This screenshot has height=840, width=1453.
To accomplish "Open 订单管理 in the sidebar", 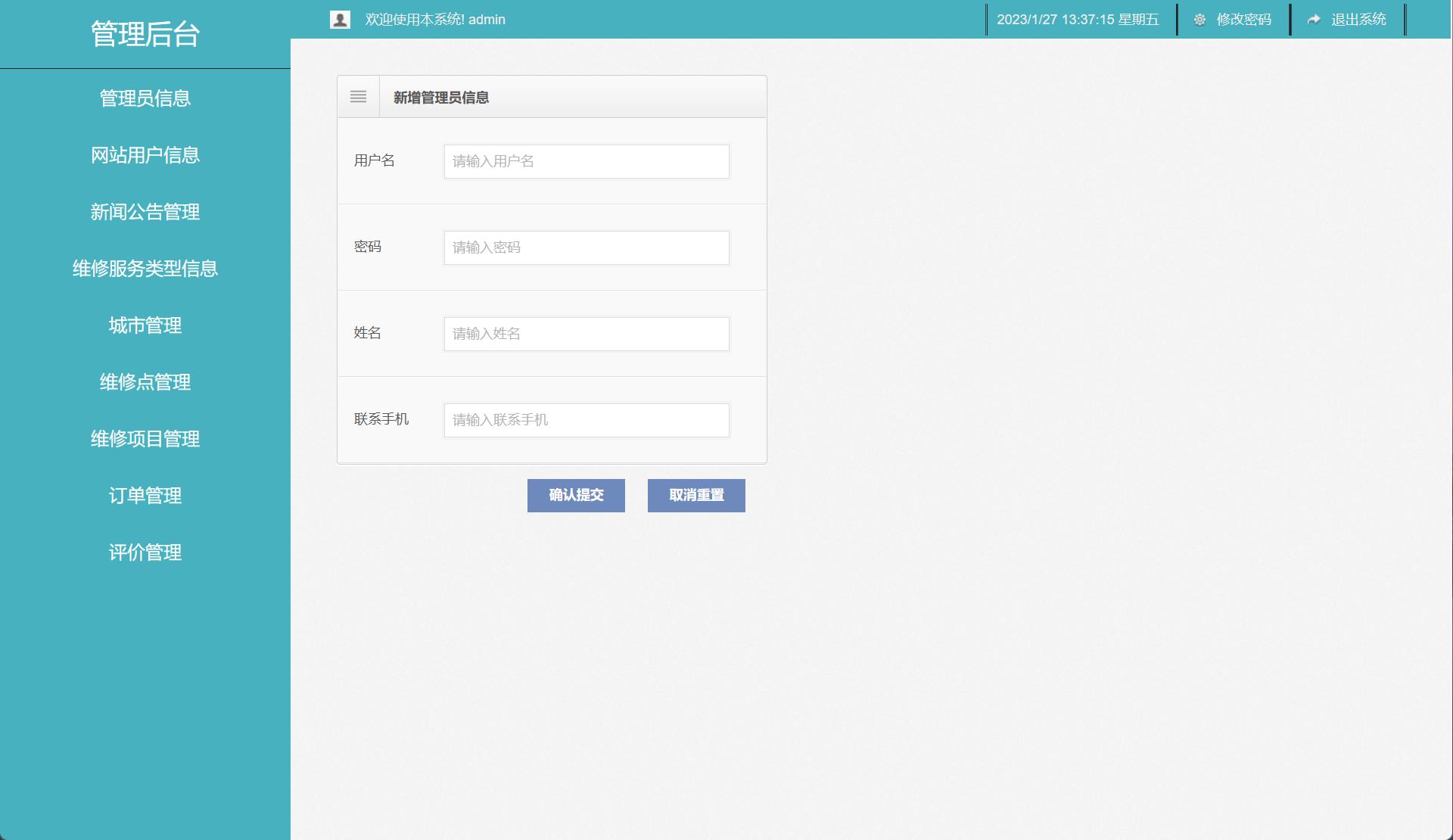I will 145,496.
